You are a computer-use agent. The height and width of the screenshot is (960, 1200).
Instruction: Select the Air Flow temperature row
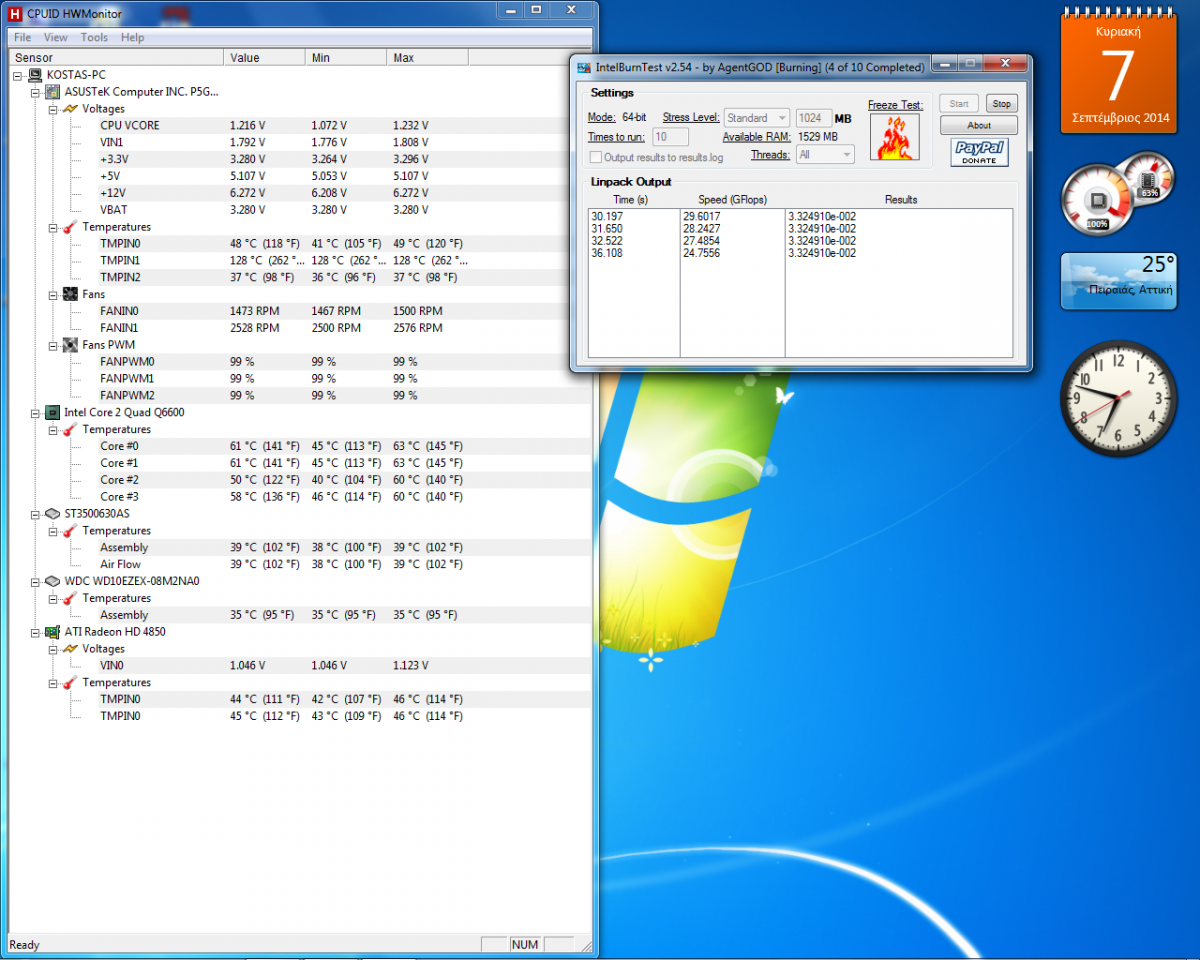click(x=300, y=564)
